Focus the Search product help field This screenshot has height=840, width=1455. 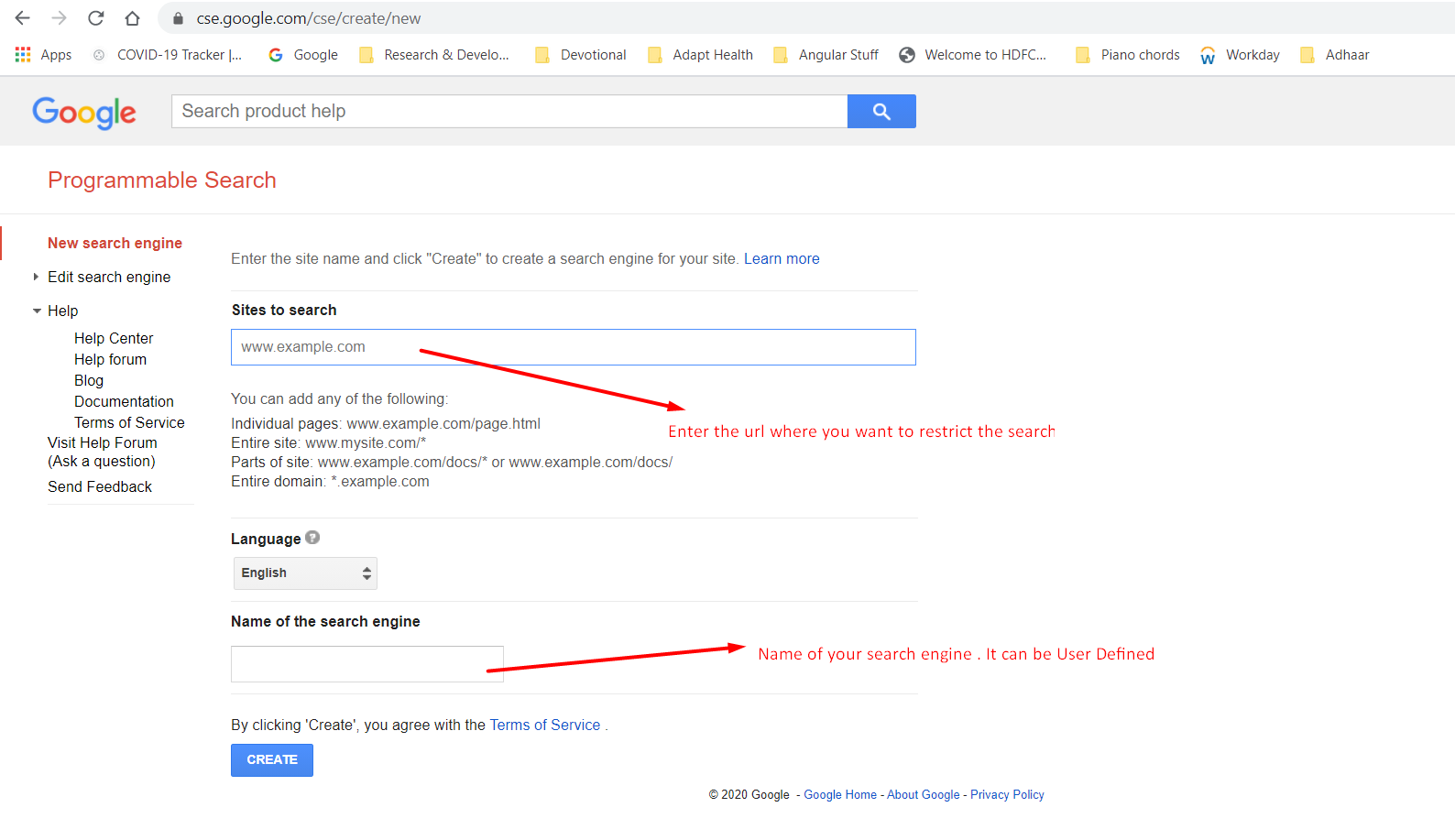tap(509, 111)
